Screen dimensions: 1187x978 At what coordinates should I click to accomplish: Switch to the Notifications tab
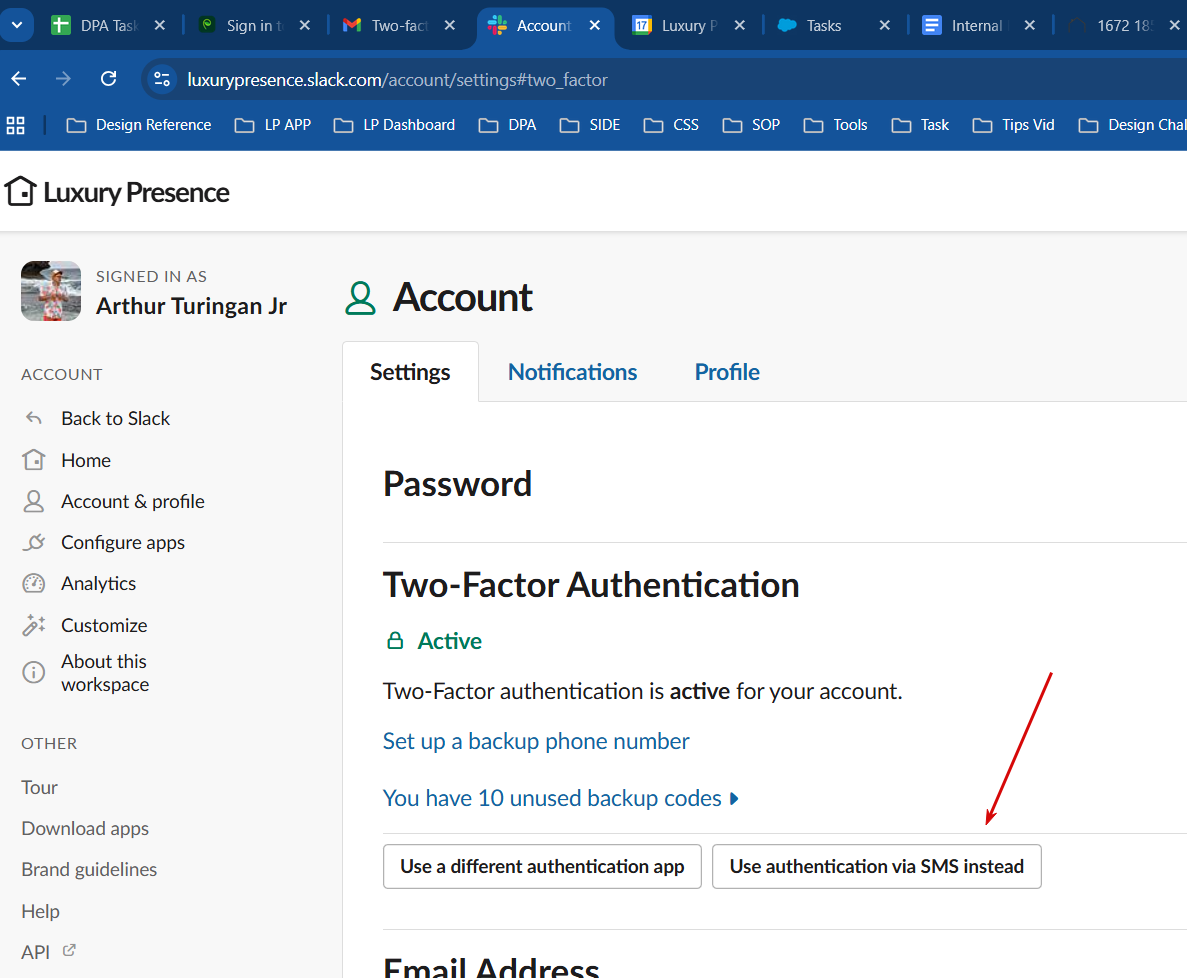pos(572,372)
